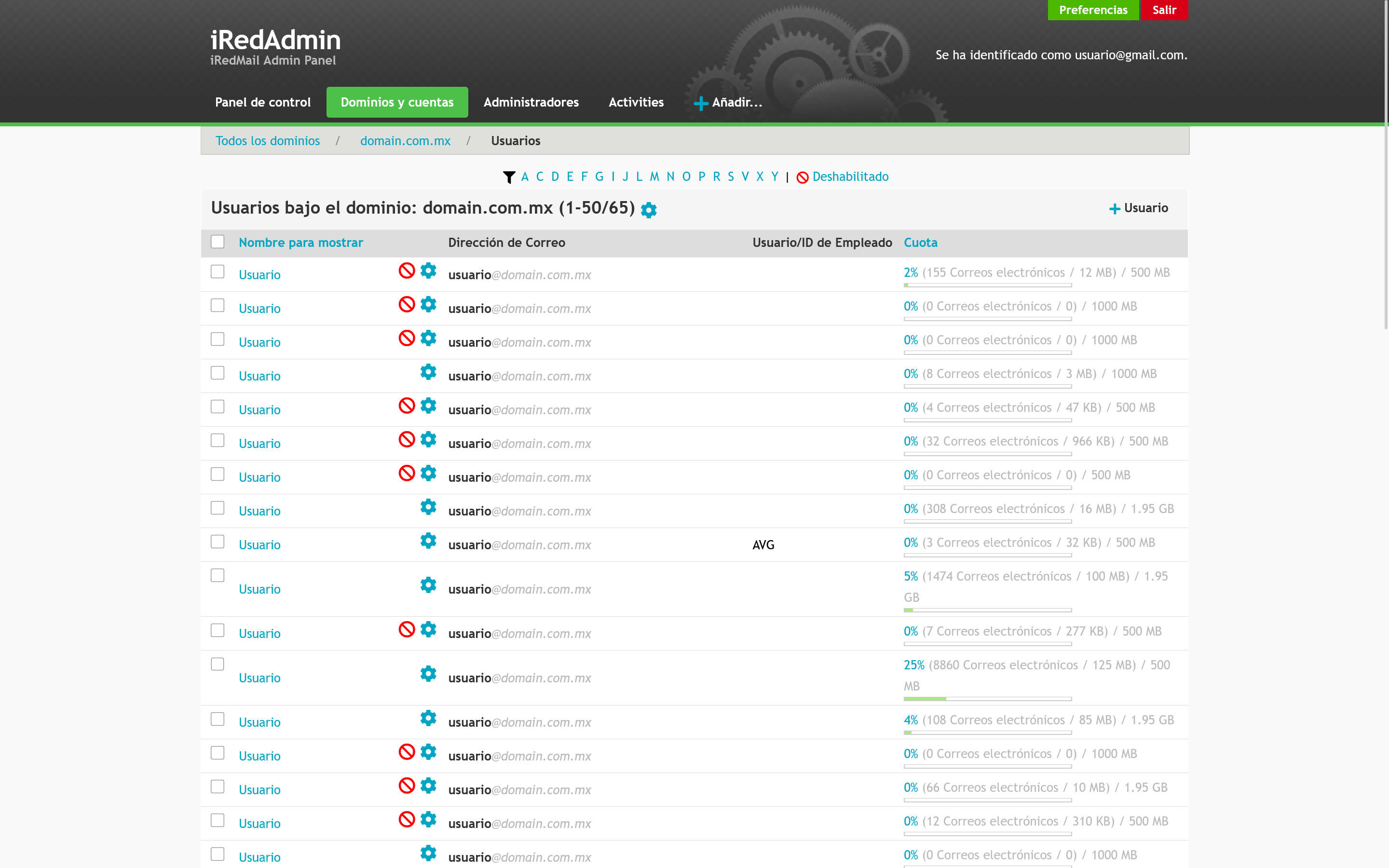Click the Dirección de Correo column header
Viewport: 1389px width, 868px height.
(507, 243)
